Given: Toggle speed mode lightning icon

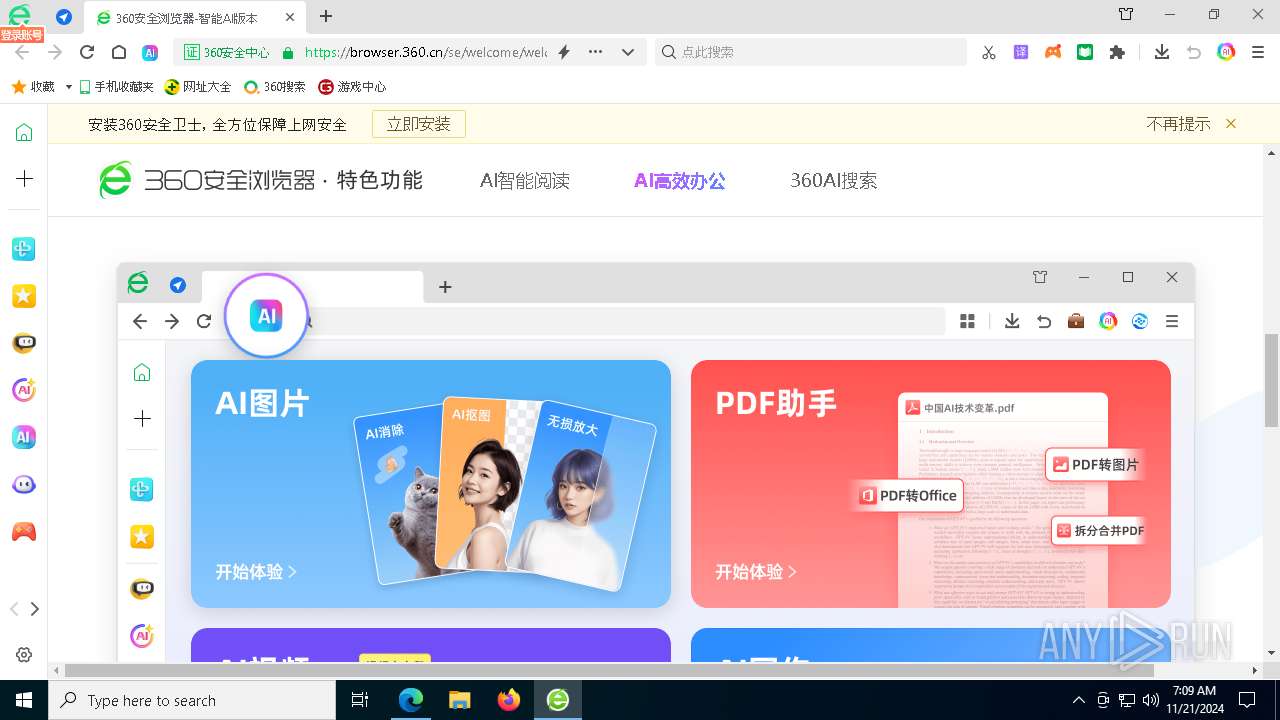Looking at the screenshot, I should tap(564, 52).
